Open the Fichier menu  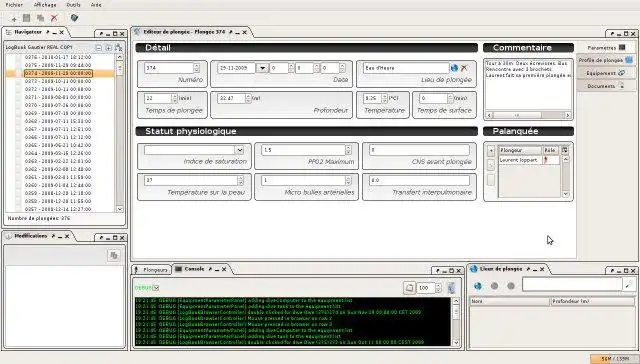pos(14,5)
